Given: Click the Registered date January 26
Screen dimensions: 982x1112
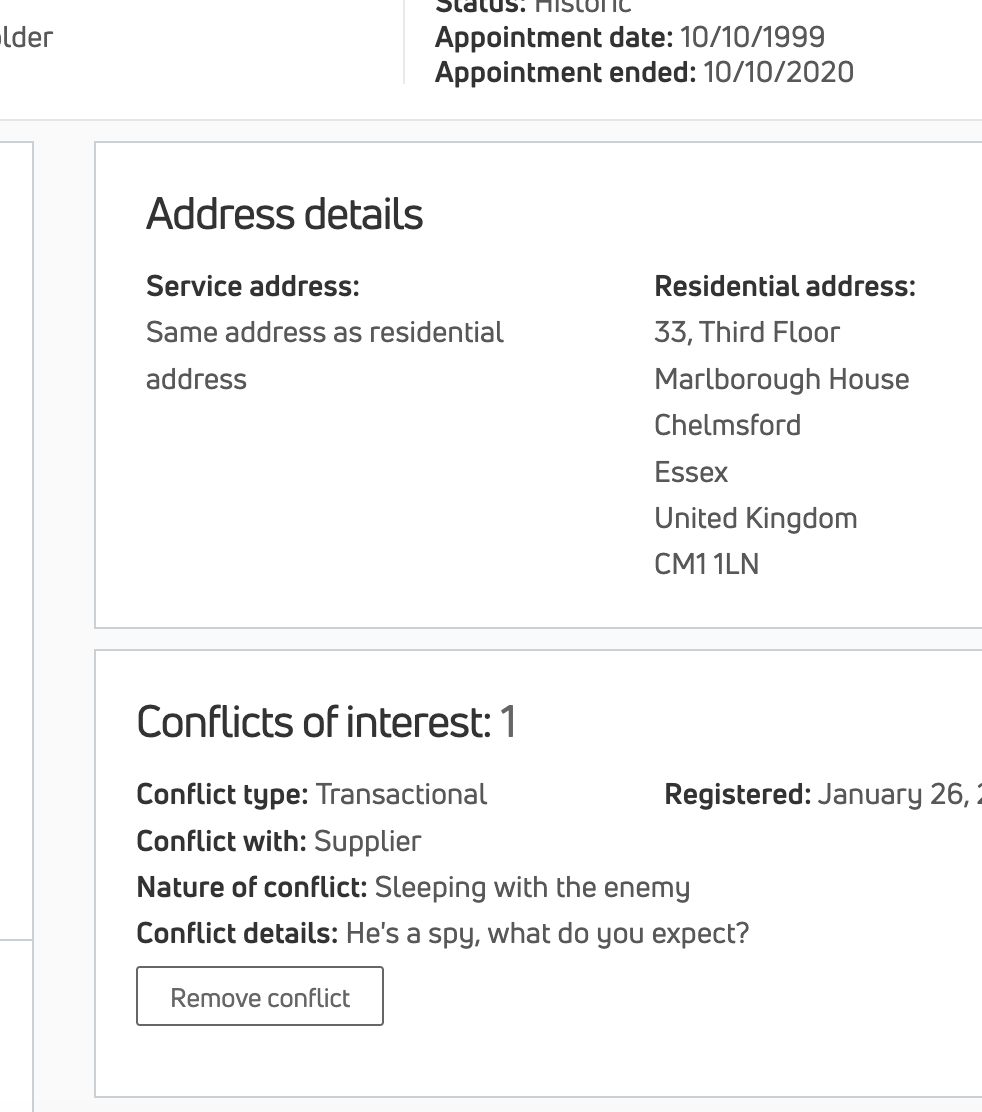Looking at the screenshot, I should (895, 795).
